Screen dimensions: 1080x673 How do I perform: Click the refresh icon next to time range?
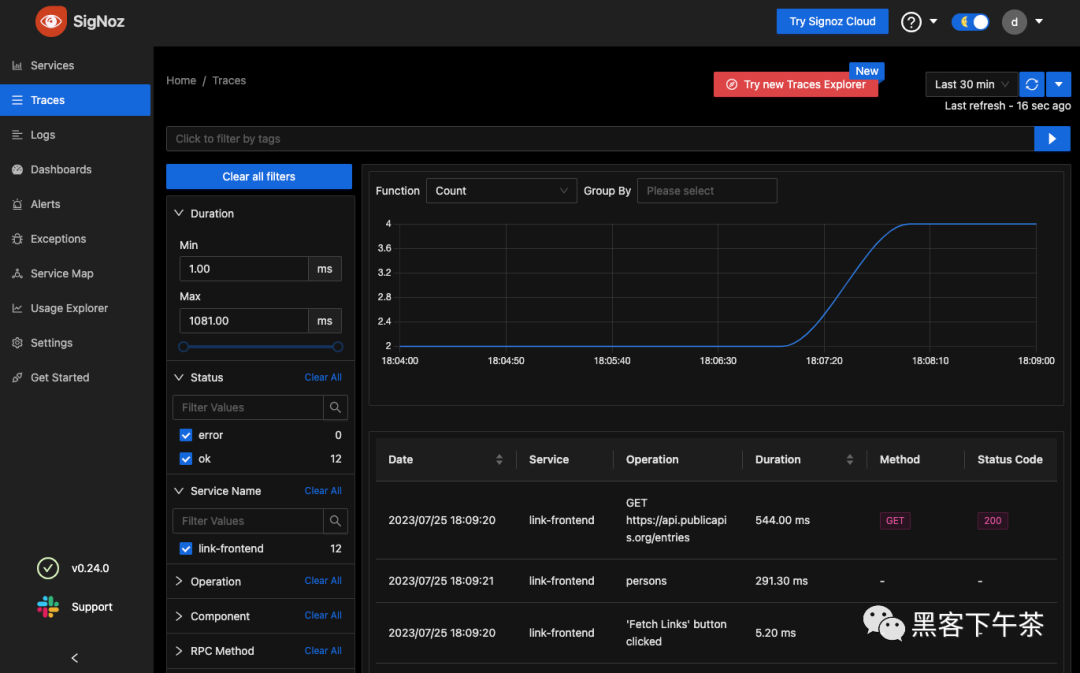click(1032, 85)
